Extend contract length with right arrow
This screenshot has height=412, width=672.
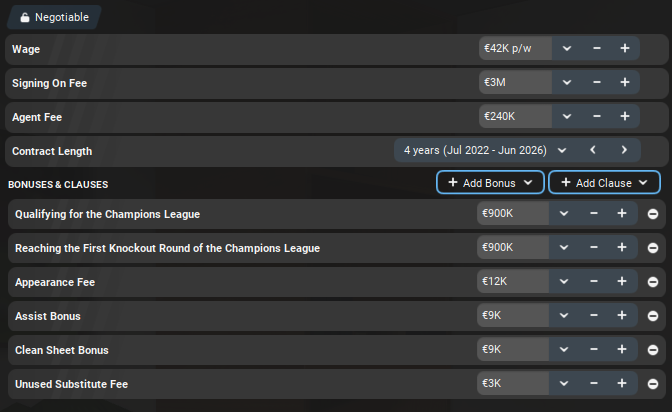(x=624, y=150)
